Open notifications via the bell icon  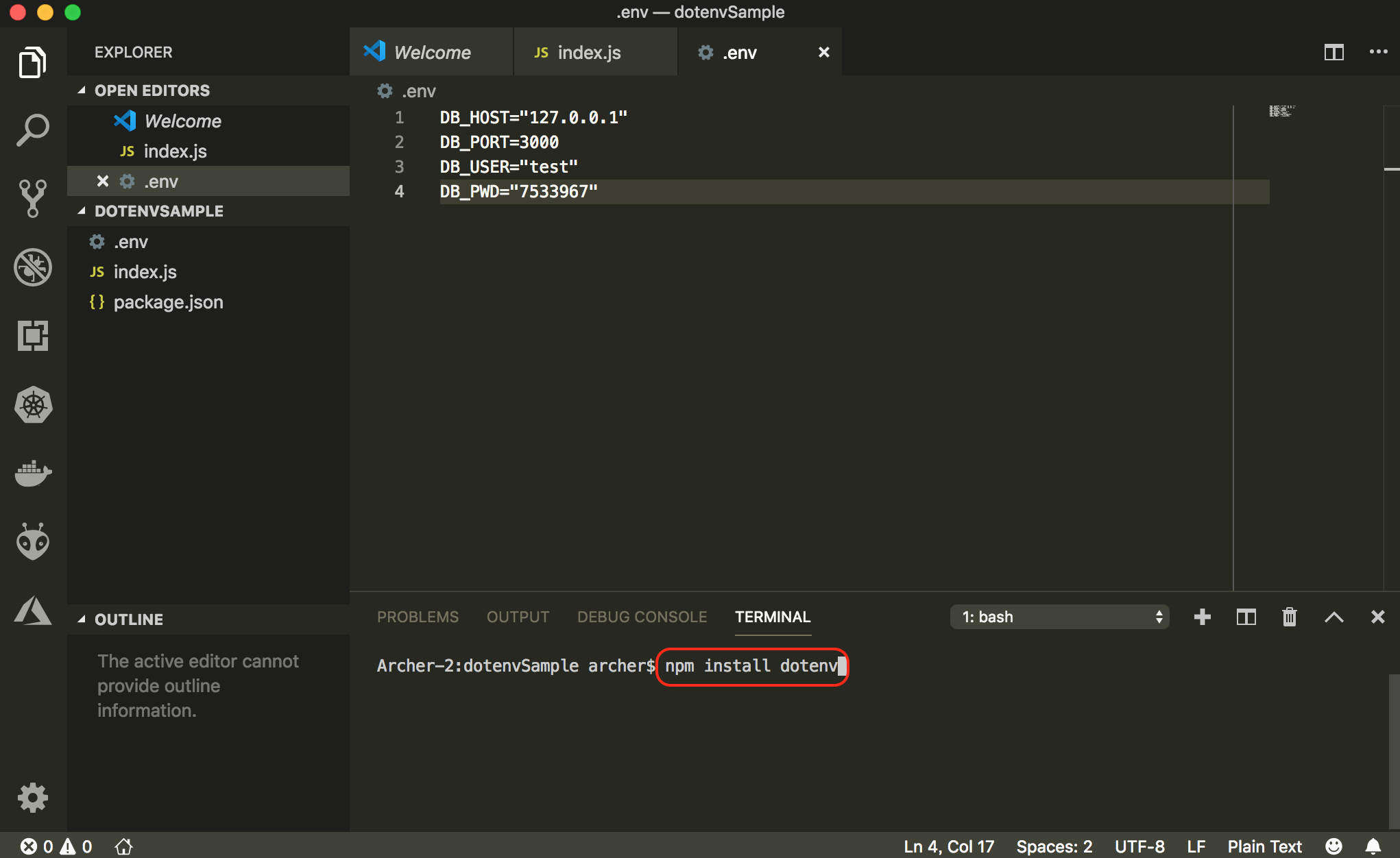pyautogui.click(x=1373, y=846)
